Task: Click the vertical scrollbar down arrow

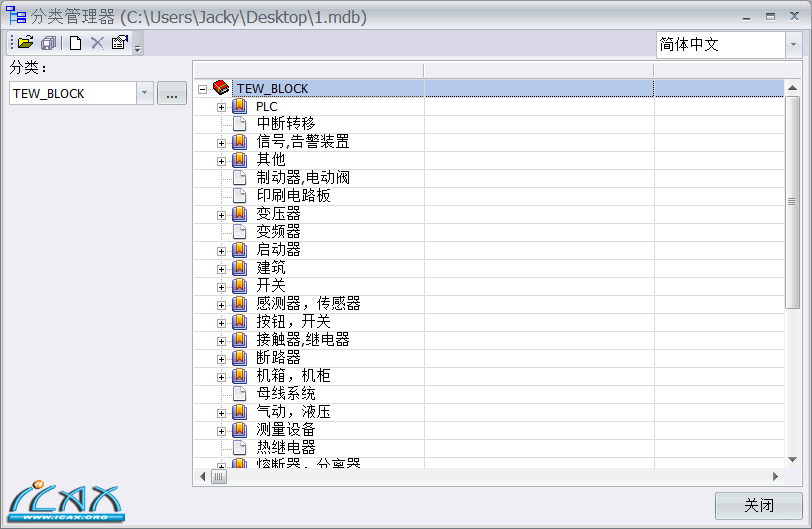Action: click(792, 459)
